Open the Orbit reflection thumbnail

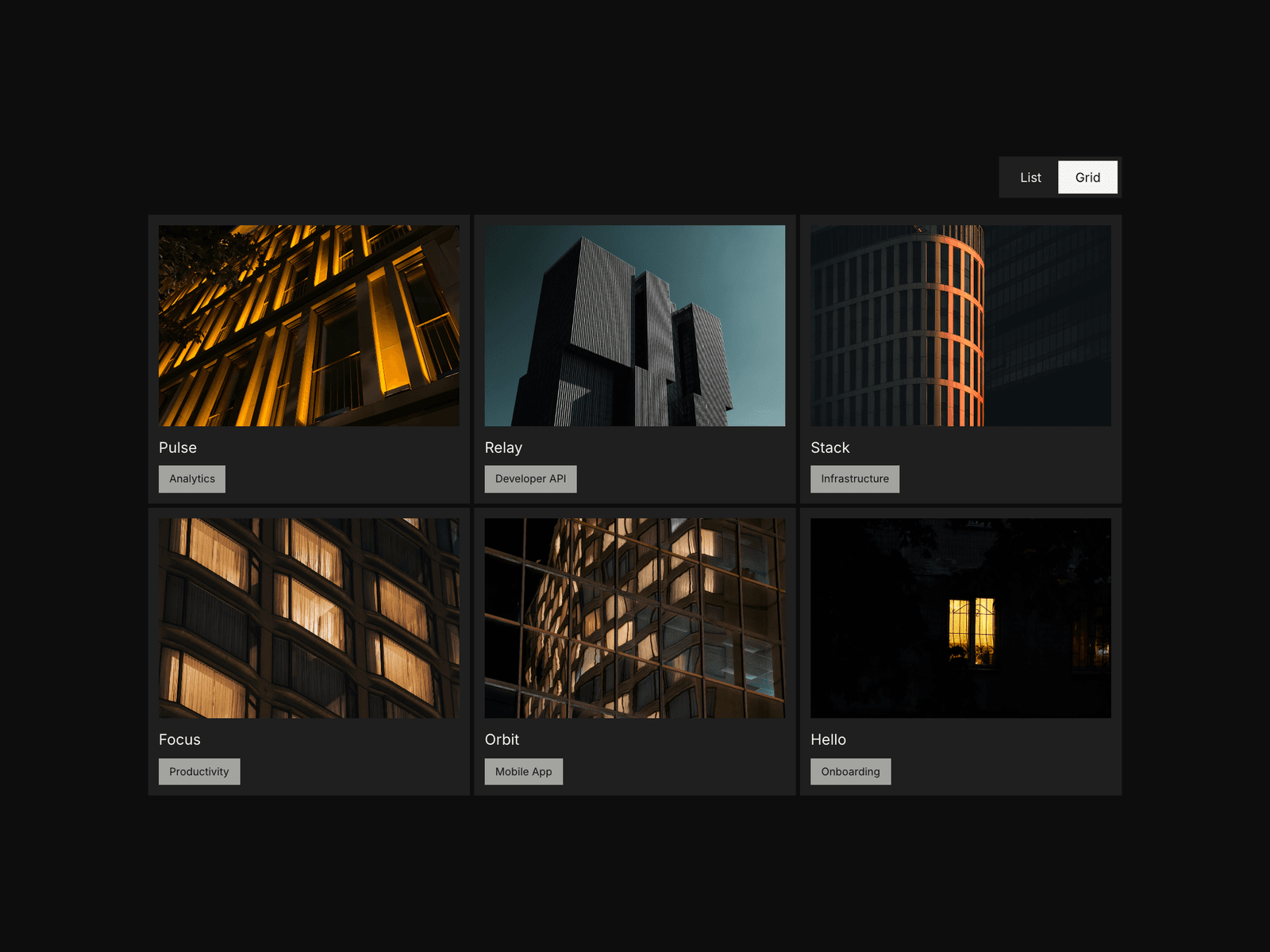pos(635,618)
